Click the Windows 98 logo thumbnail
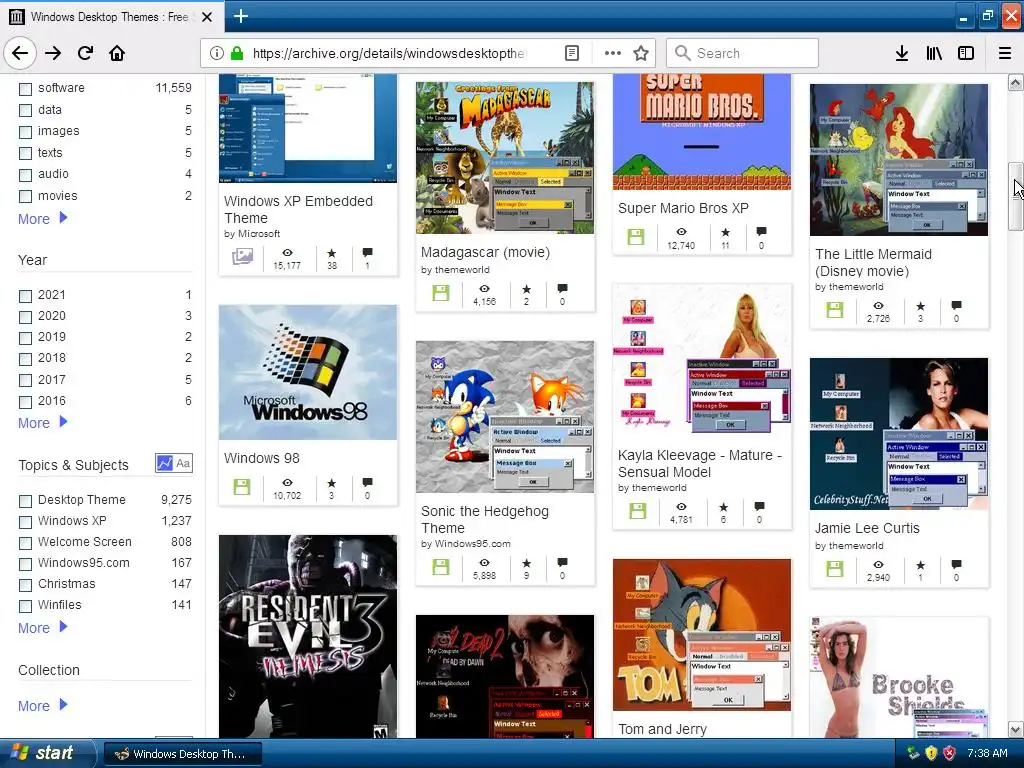The width and height of the screenshot is (1024, 768). click(x=308, y=372)
